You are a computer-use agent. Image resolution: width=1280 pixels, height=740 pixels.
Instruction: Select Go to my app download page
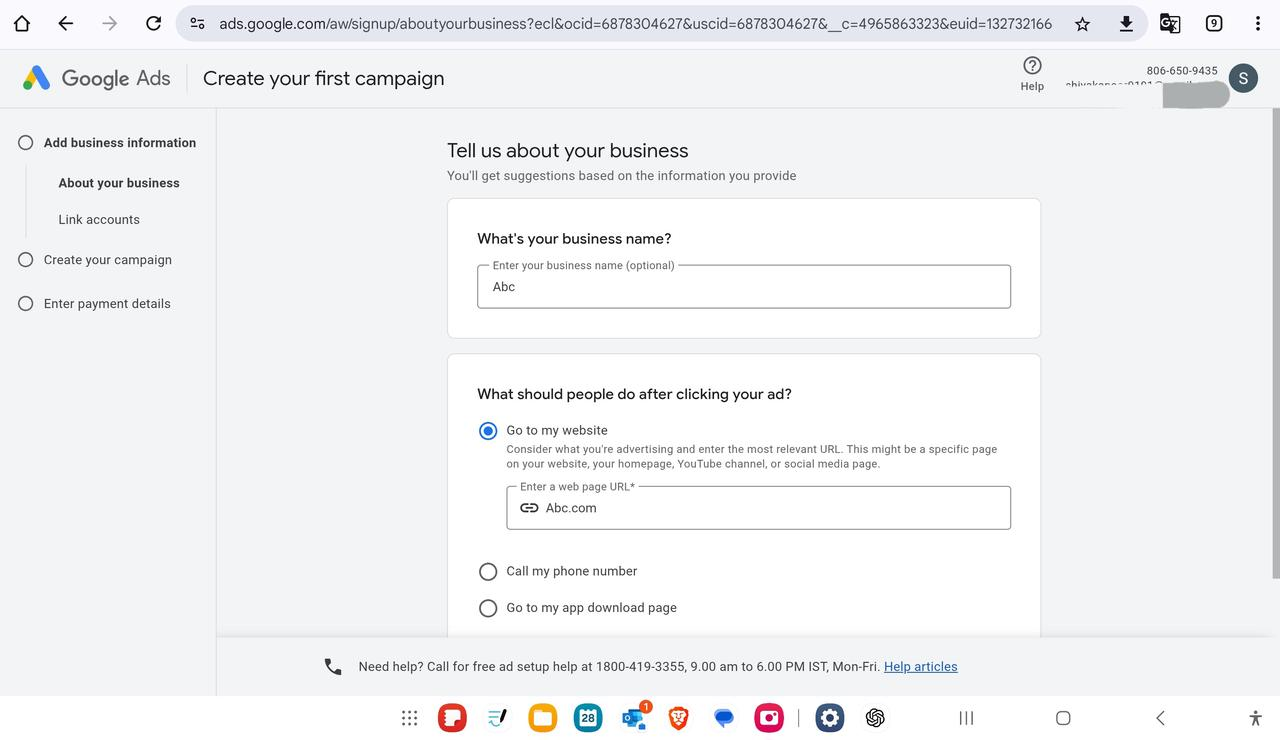pyautogui.click(x=488, y=607)
